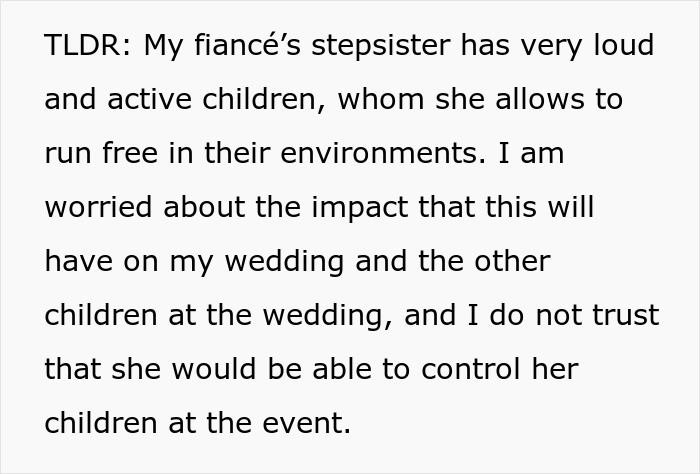The height and width of the screenshot is (474, 700).
Task: Click the word 'control'
Action: click(471, 369)
